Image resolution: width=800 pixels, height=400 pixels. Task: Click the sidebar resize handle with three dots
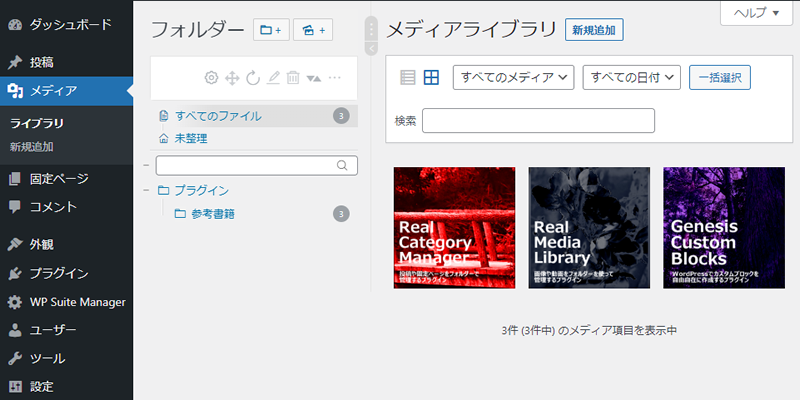pos(371,29)
